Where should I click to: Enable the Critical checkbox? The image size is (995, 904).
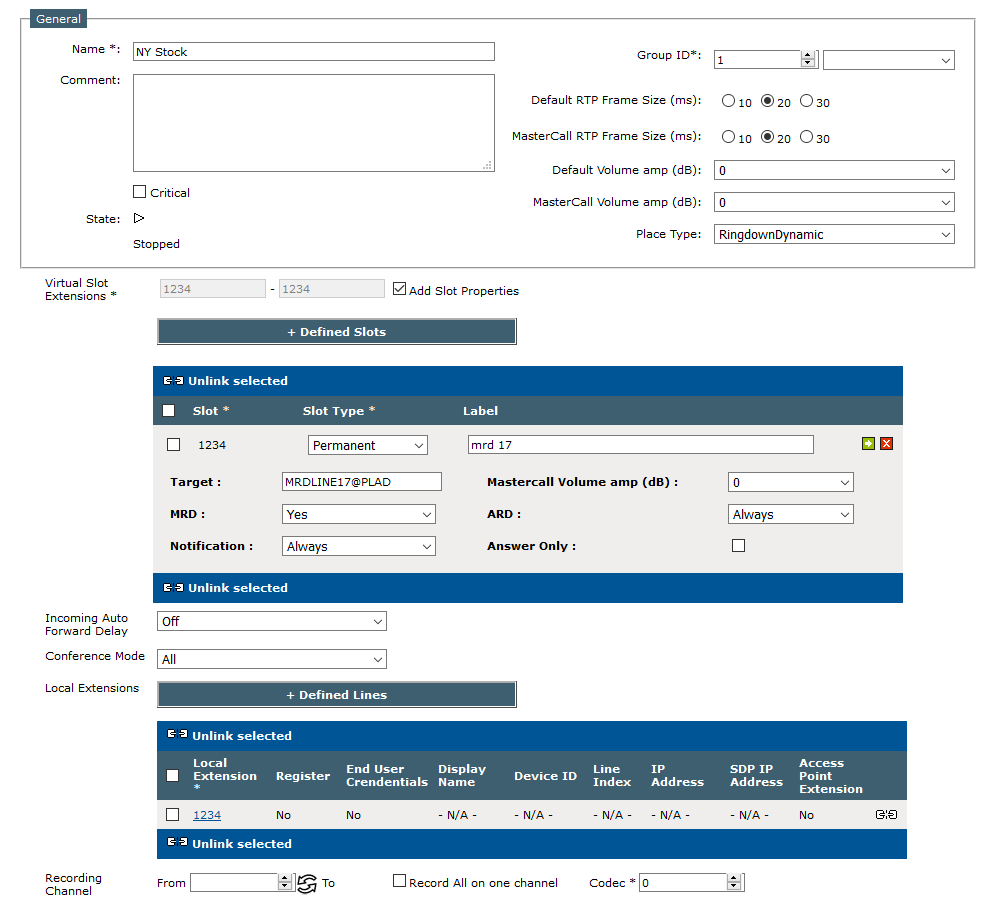[139, 192]
